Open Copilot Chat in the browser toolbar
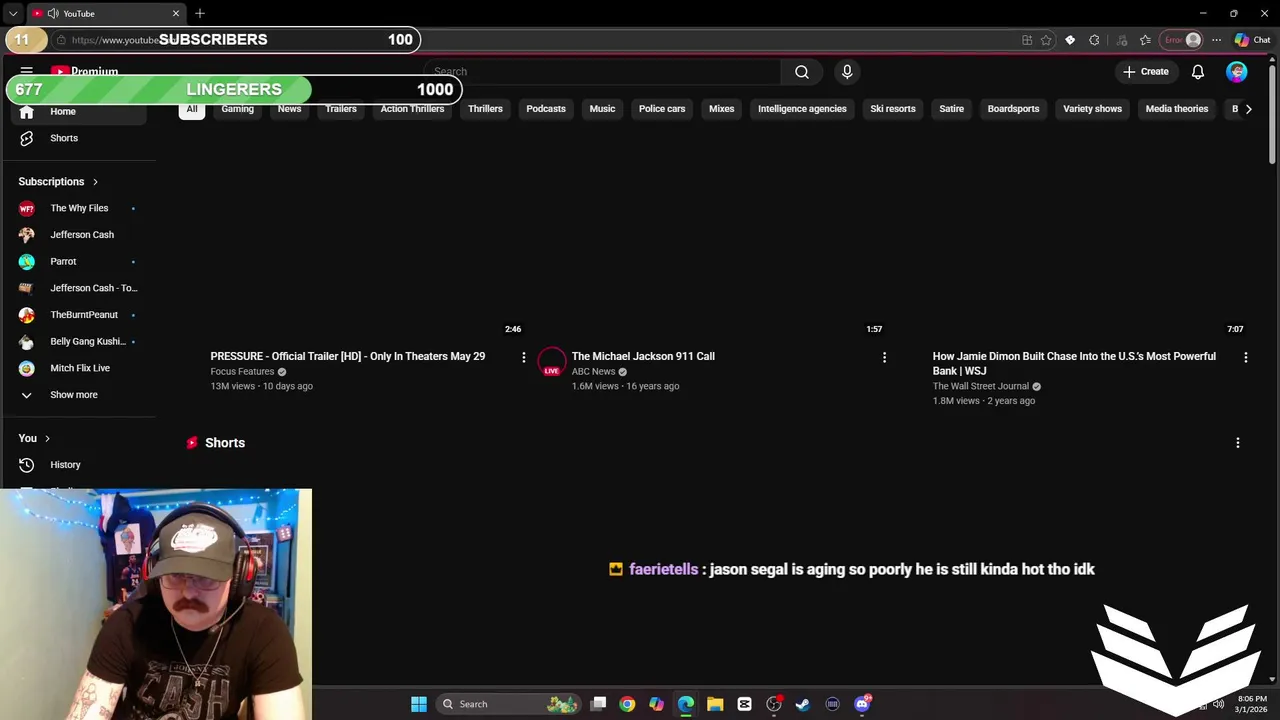This screenshot has height=720, width=1280. [1252, 40]
